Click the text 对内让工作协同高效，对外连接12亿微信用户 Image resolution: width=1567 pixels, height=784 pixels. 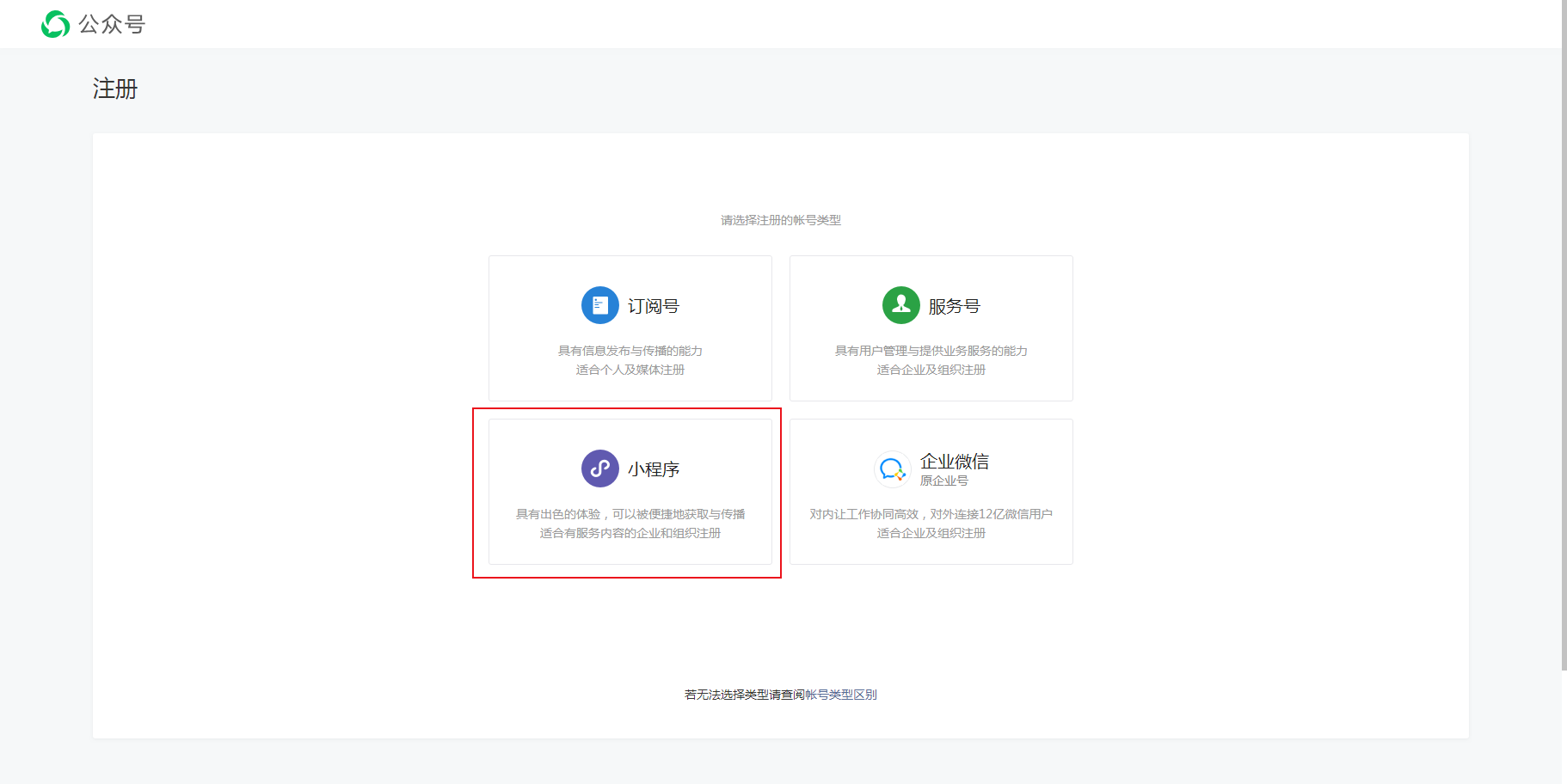pyautogui.click(x=931, y=514)
